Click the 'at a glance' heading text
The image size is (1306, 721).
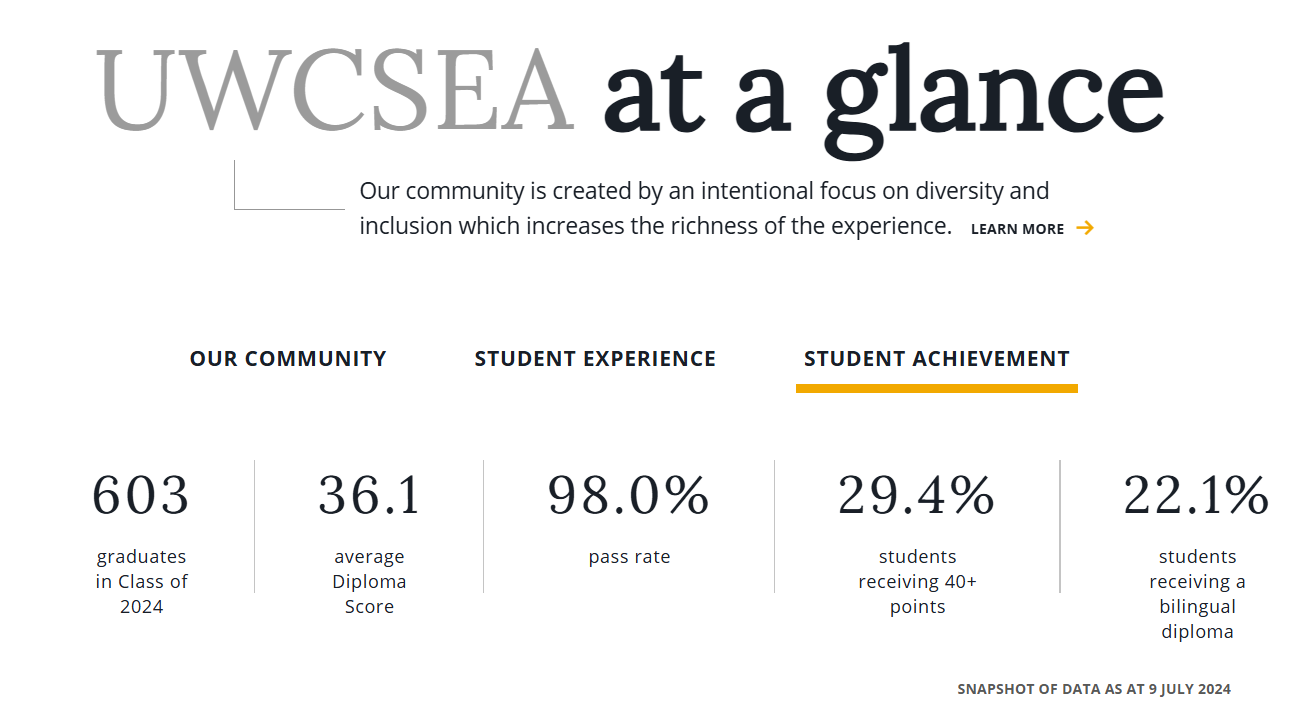884,95
